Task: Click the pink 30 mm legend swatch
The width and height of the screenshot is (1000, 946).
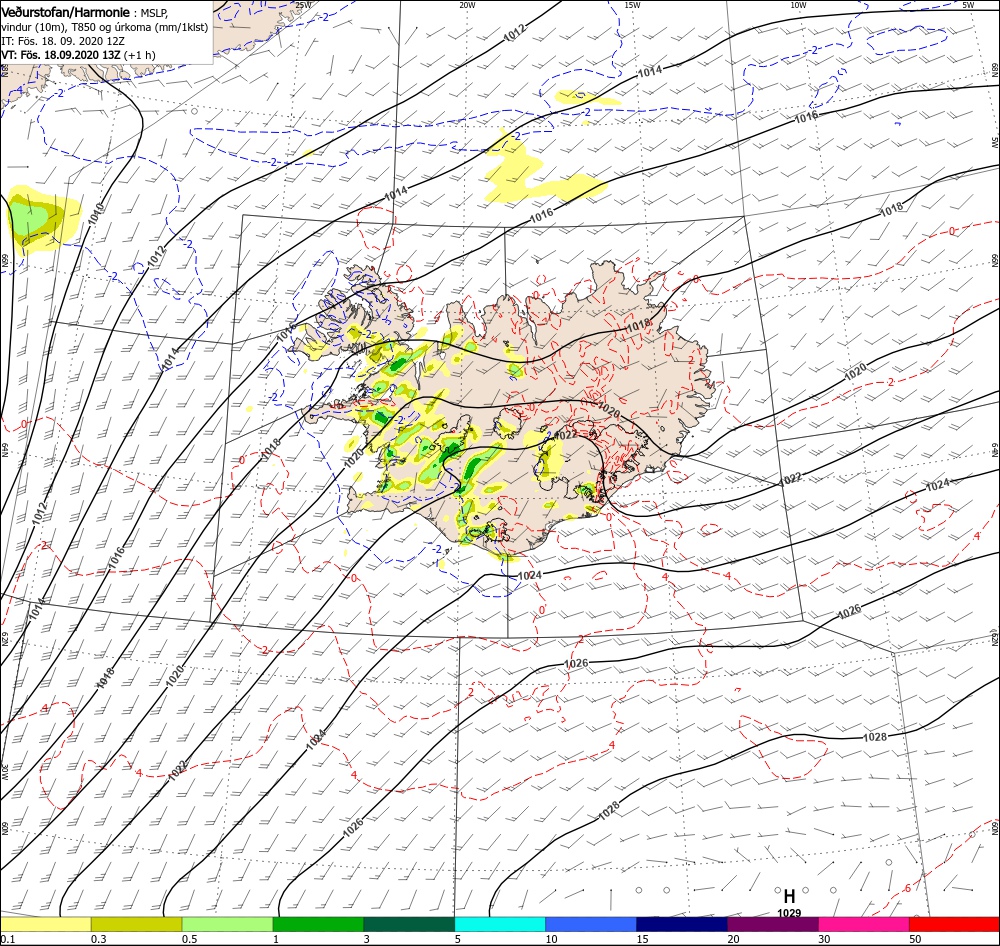Action: [x=864, y=924]
